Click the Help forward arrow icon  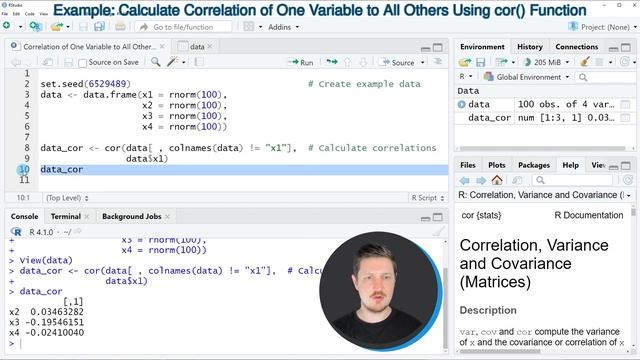pos(481,180)
